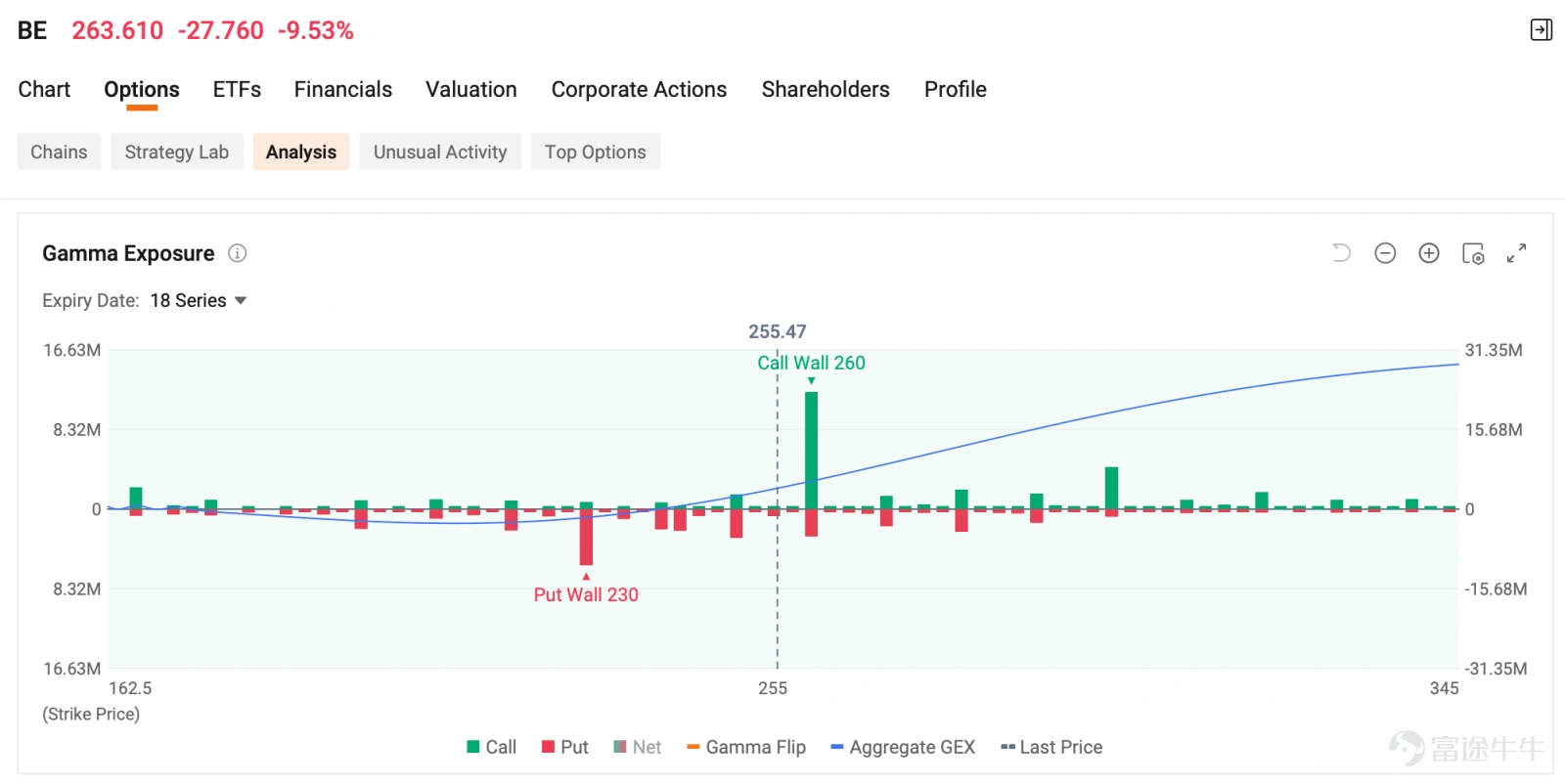This screenshot has width=1565, height=784.
Task: Click the undo reset chart icon
Action: pyautogui.click(x=1341, y=253)
